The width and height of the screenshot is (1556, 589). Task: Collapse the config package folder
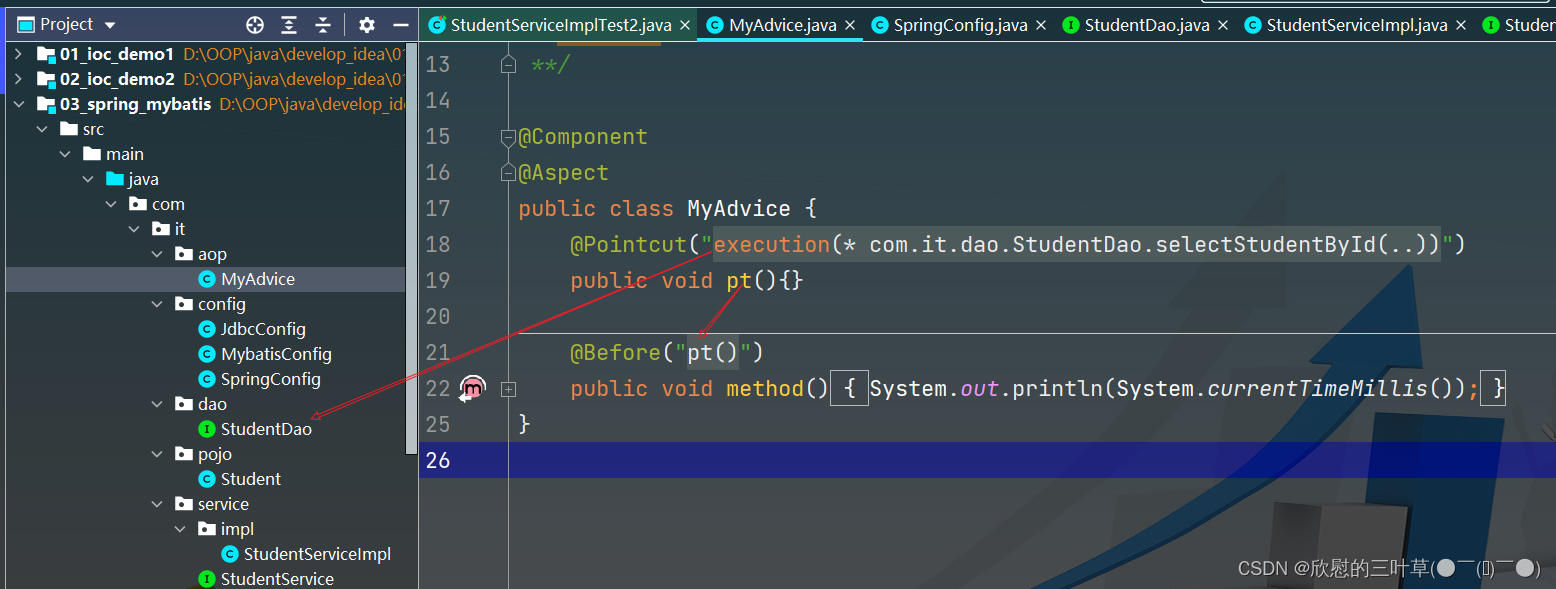pyautogui.click(x=157, y=304)
